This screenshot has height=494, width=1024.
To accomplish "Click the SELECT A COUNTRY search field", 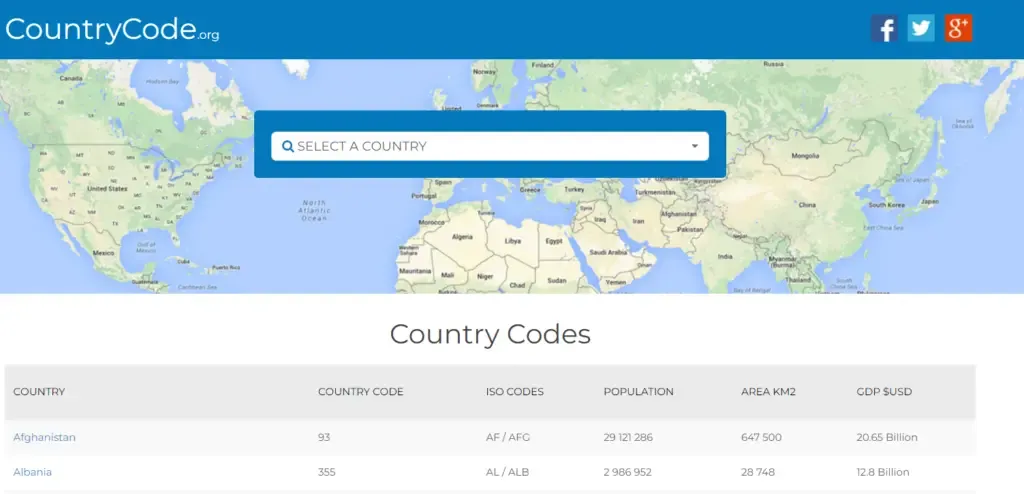I will [x=490, y=146].
